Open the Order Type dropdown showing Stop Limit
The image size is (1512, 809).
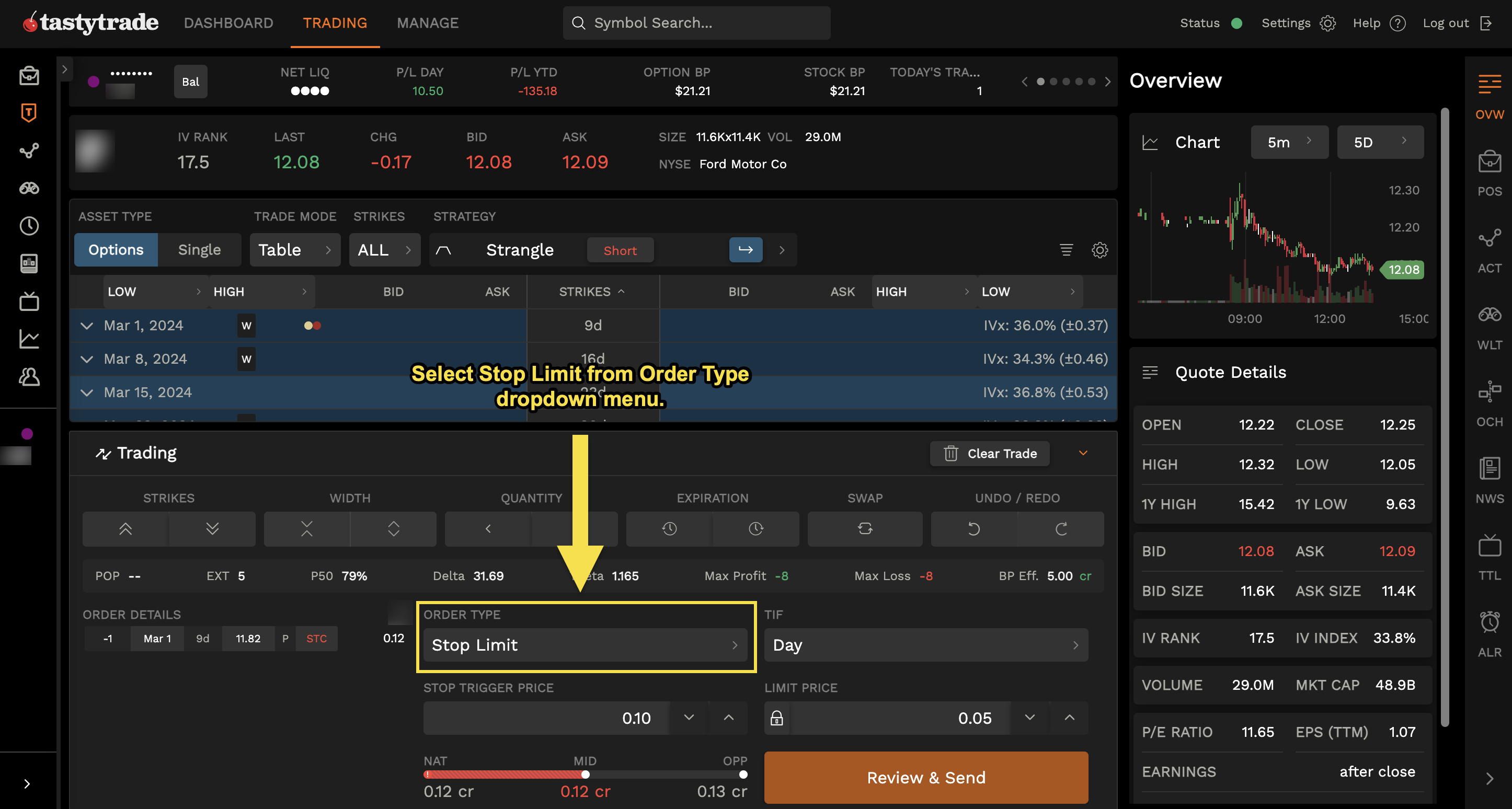coord(585,645)
